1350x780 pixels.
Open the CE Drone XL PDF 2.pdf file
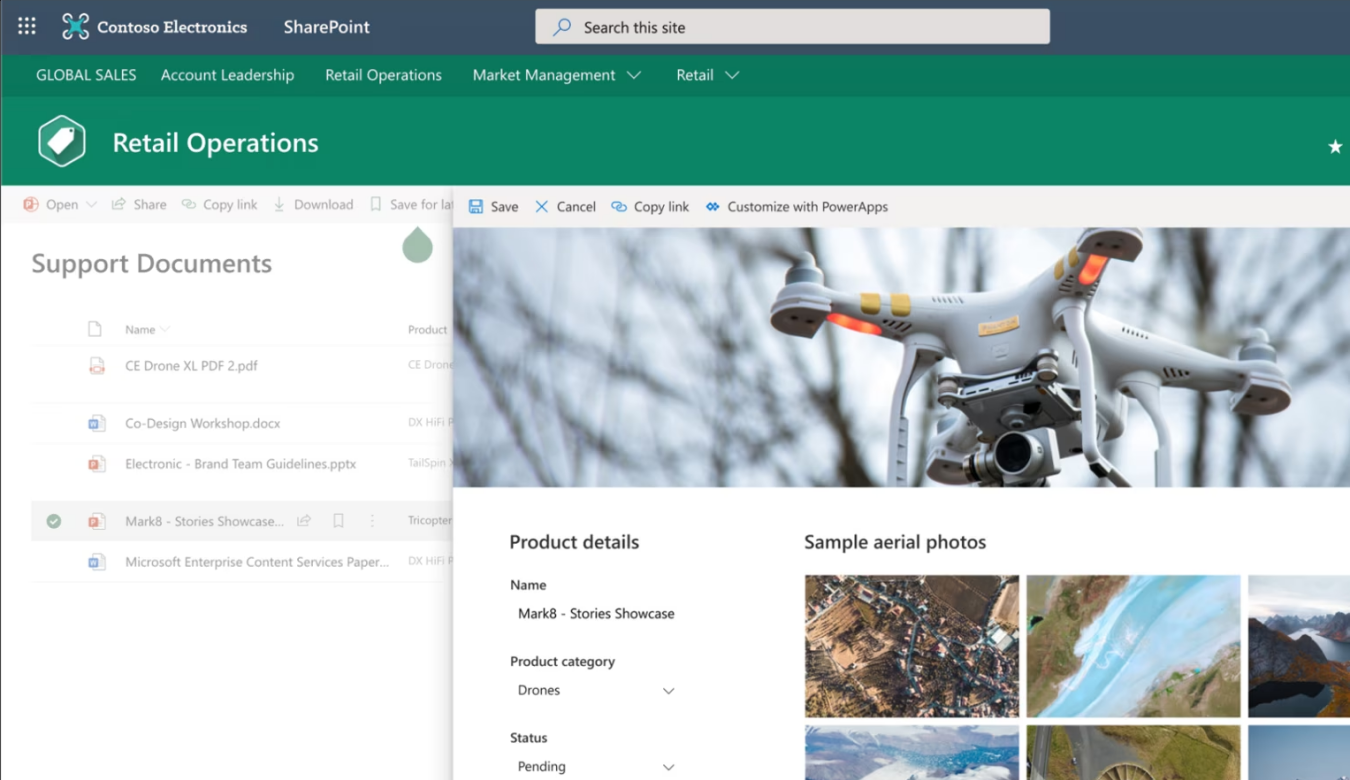(191, 366)
